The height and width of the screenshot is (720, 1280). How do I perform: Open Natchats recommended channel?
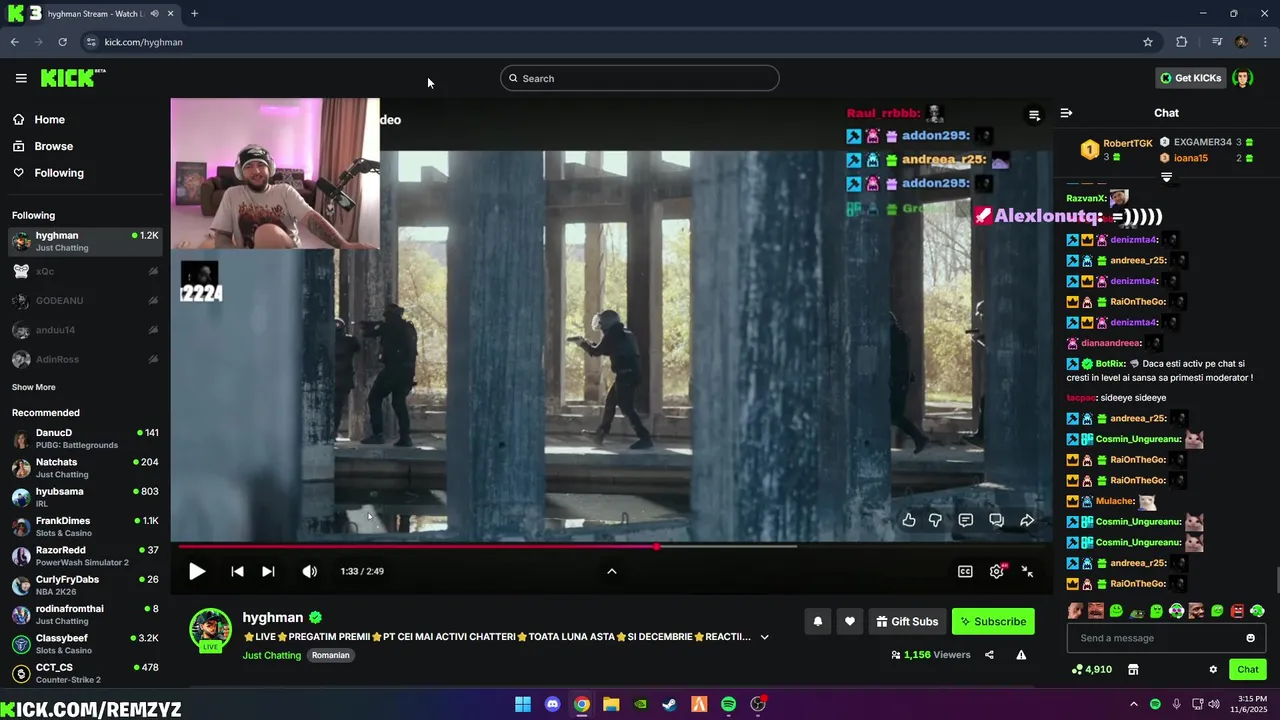coord(85,468)
